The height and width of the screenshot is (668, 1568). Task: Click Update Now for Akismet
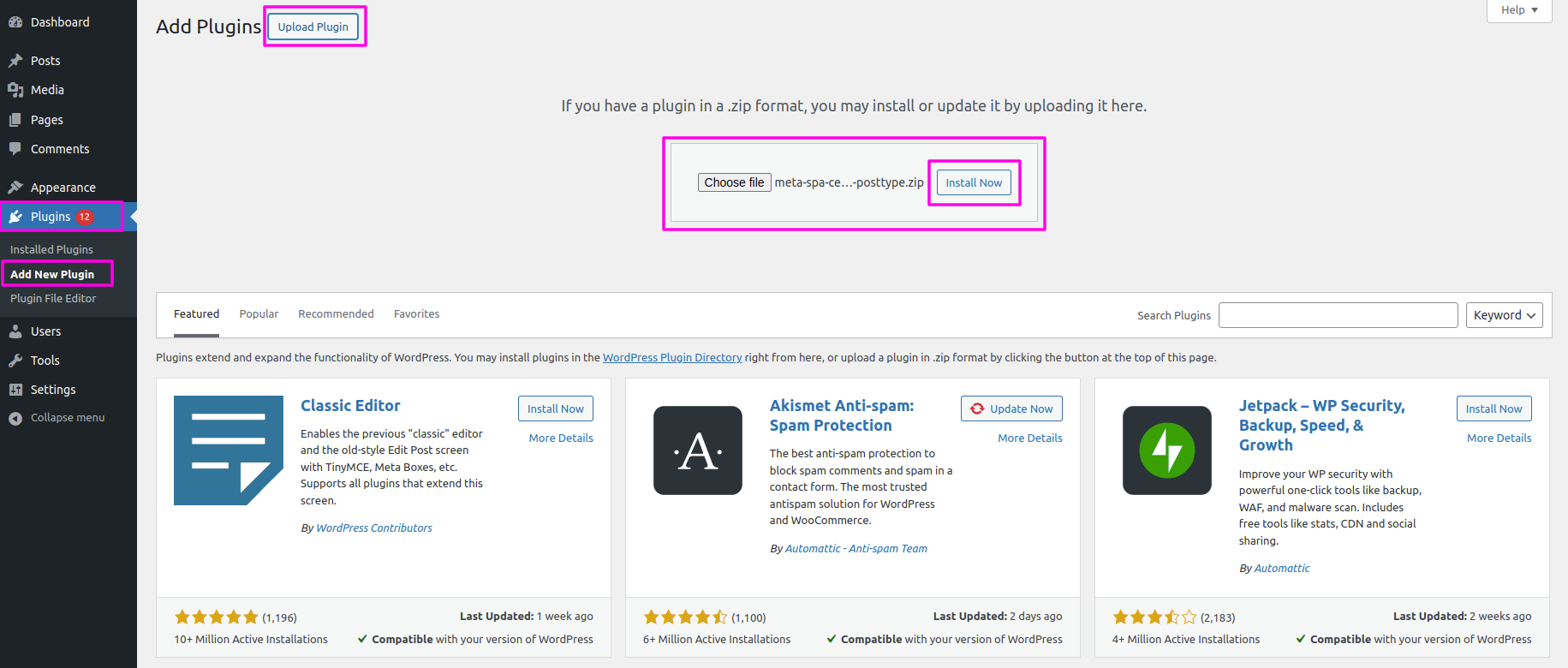(x=1011, y=409)
